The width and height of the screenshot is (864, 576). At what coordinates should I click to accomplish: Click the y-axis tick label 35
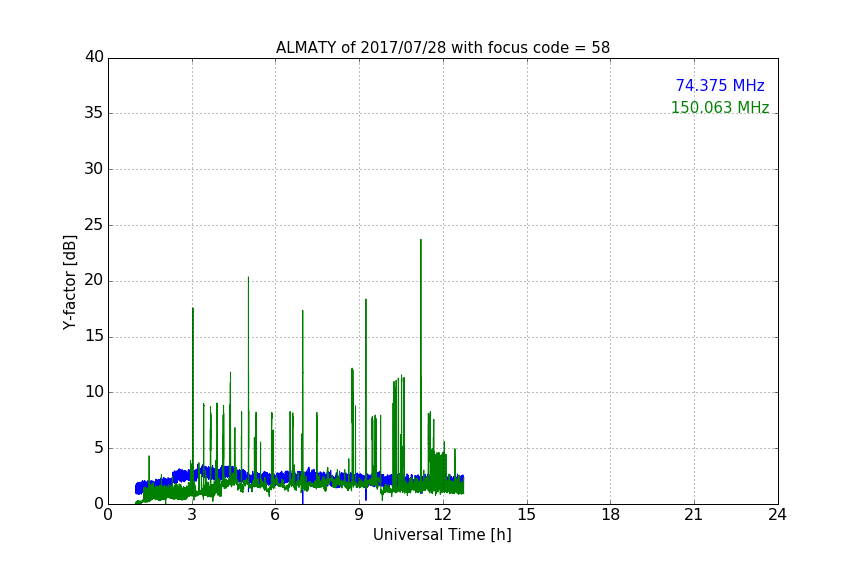point(94,113)
